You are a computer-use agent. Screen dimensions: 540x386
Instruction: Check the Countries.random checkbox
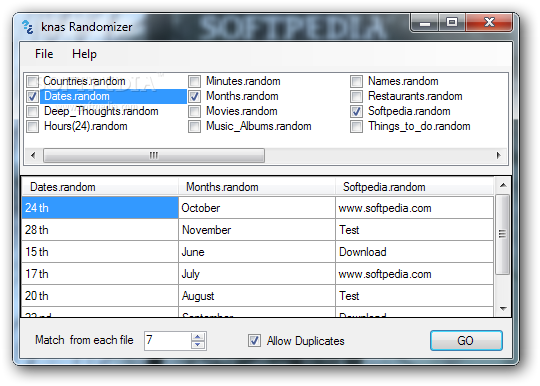click(x=33, y=82)
